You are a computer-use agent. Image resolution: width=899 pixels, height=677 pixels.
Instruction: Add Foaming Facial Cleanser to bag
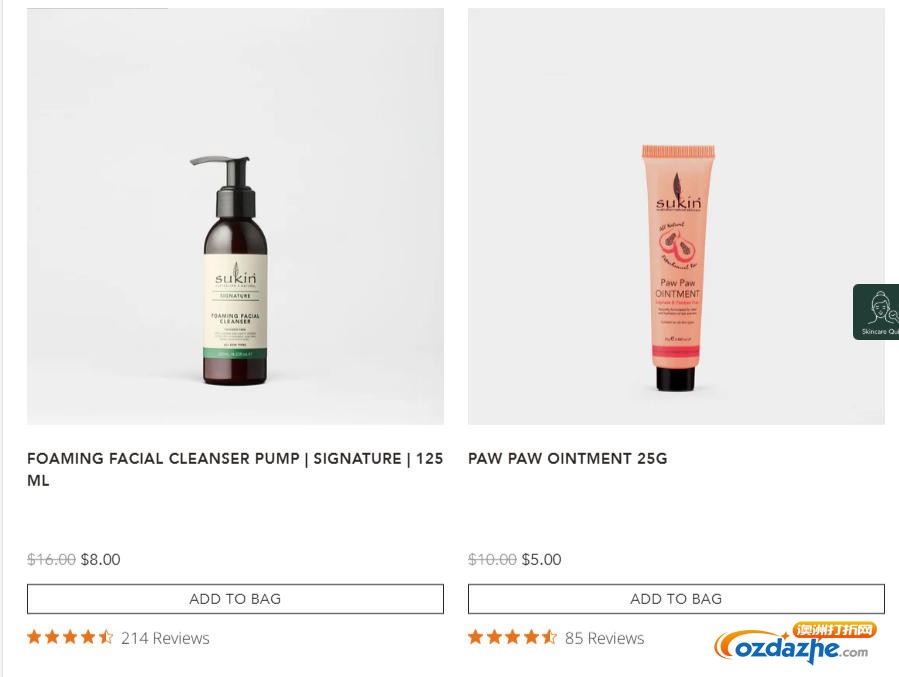235,599
